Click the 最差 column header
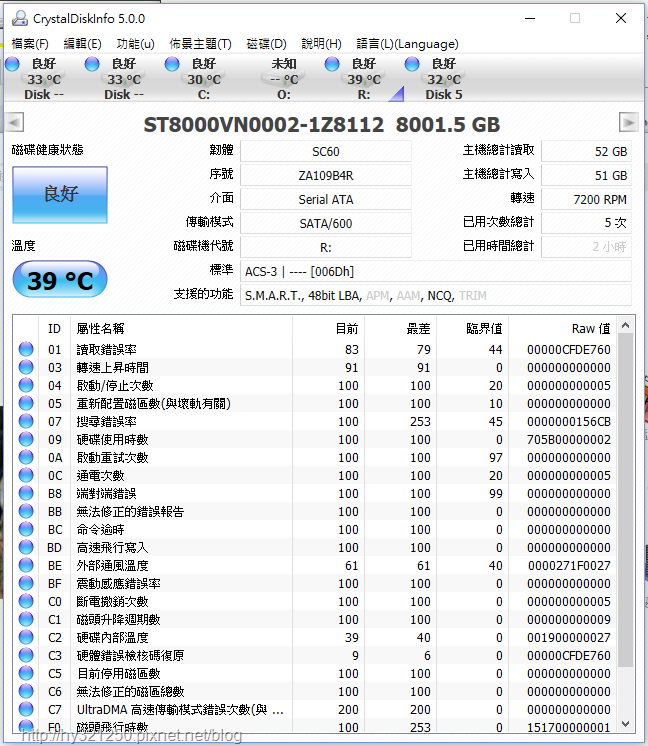This screenshot has width=648, height=746. 401,329
